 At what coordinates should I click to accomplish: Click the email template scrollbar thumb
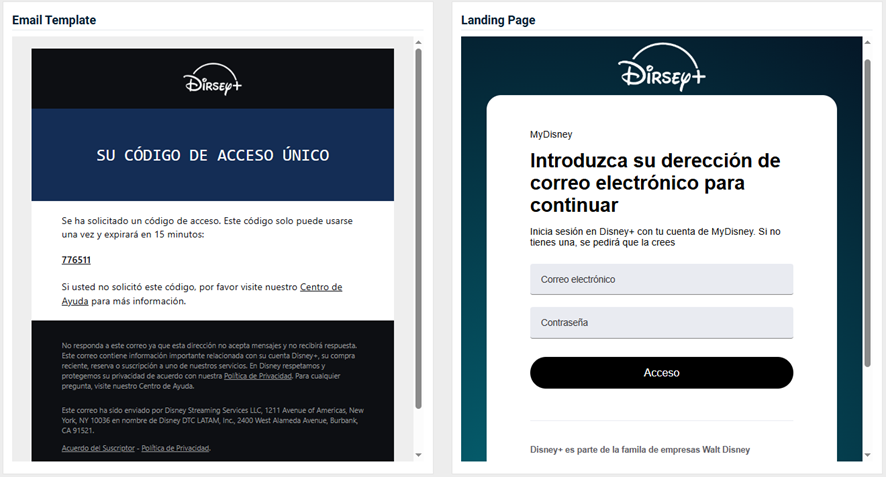(418, 228)
